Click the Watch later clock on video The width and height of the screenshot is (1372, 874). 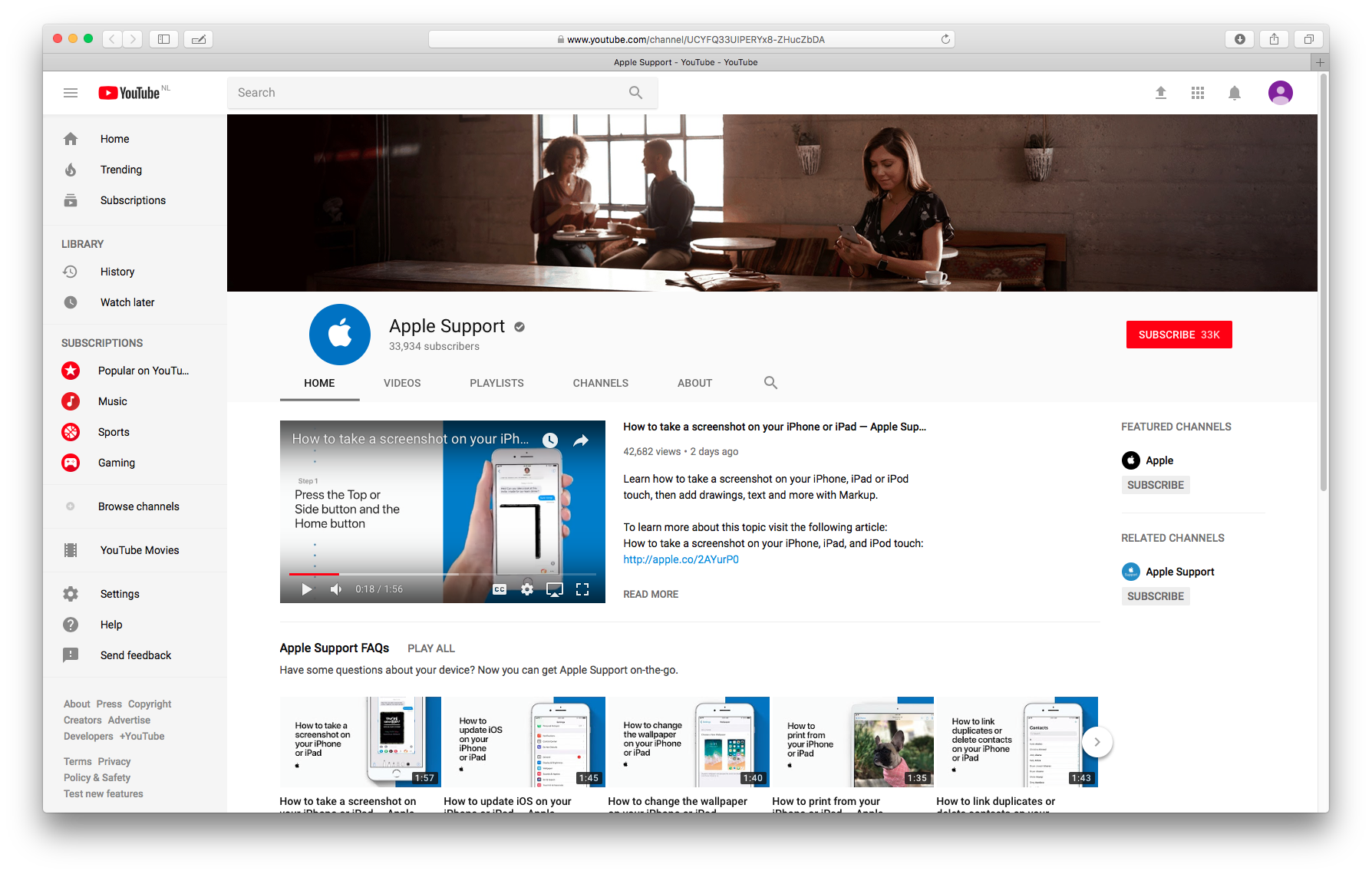(550, 440)
